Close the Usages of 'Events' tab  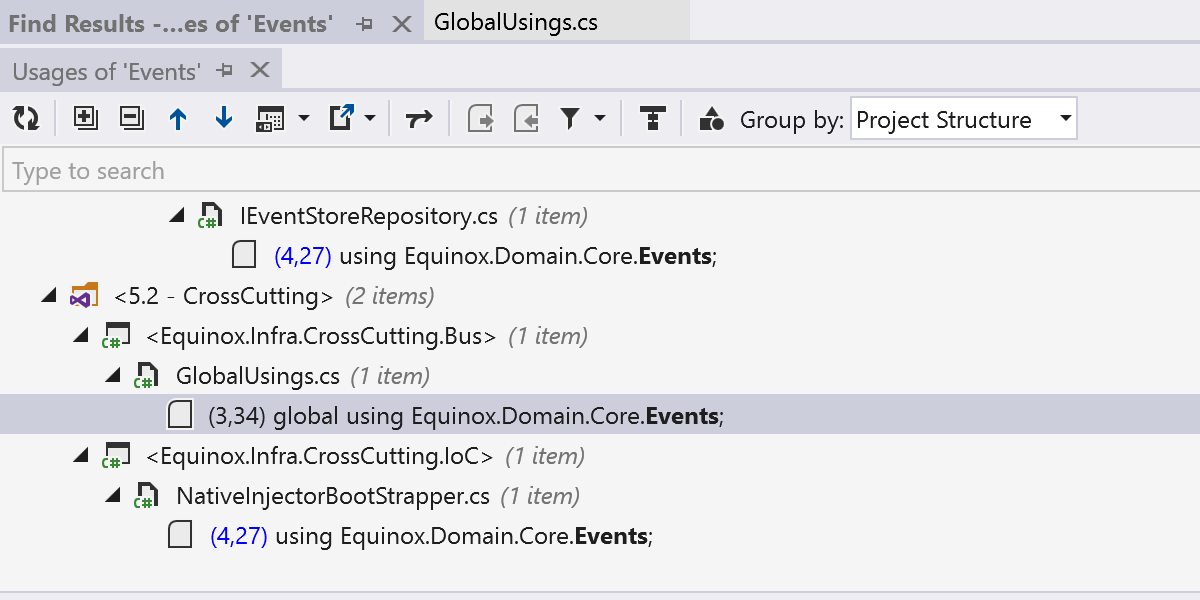[260, 70]
